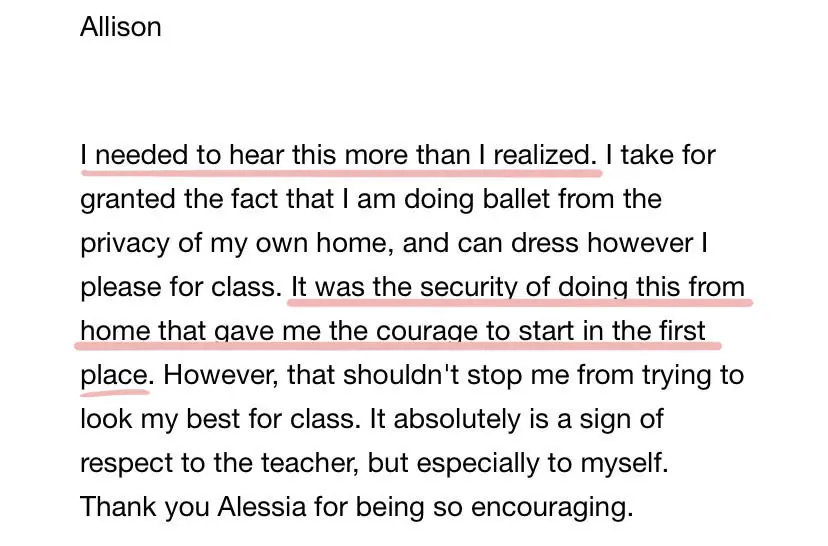Click the word 'granted' starting the second line

point(128,201)
